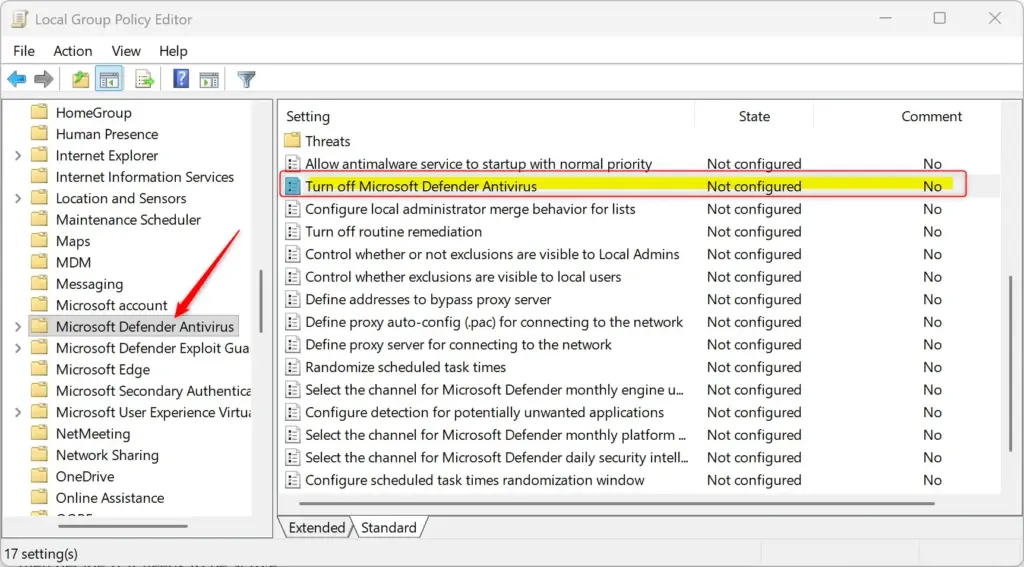Click the Export List toolbar icon
1024x567 pixels.
click(144, 80)
